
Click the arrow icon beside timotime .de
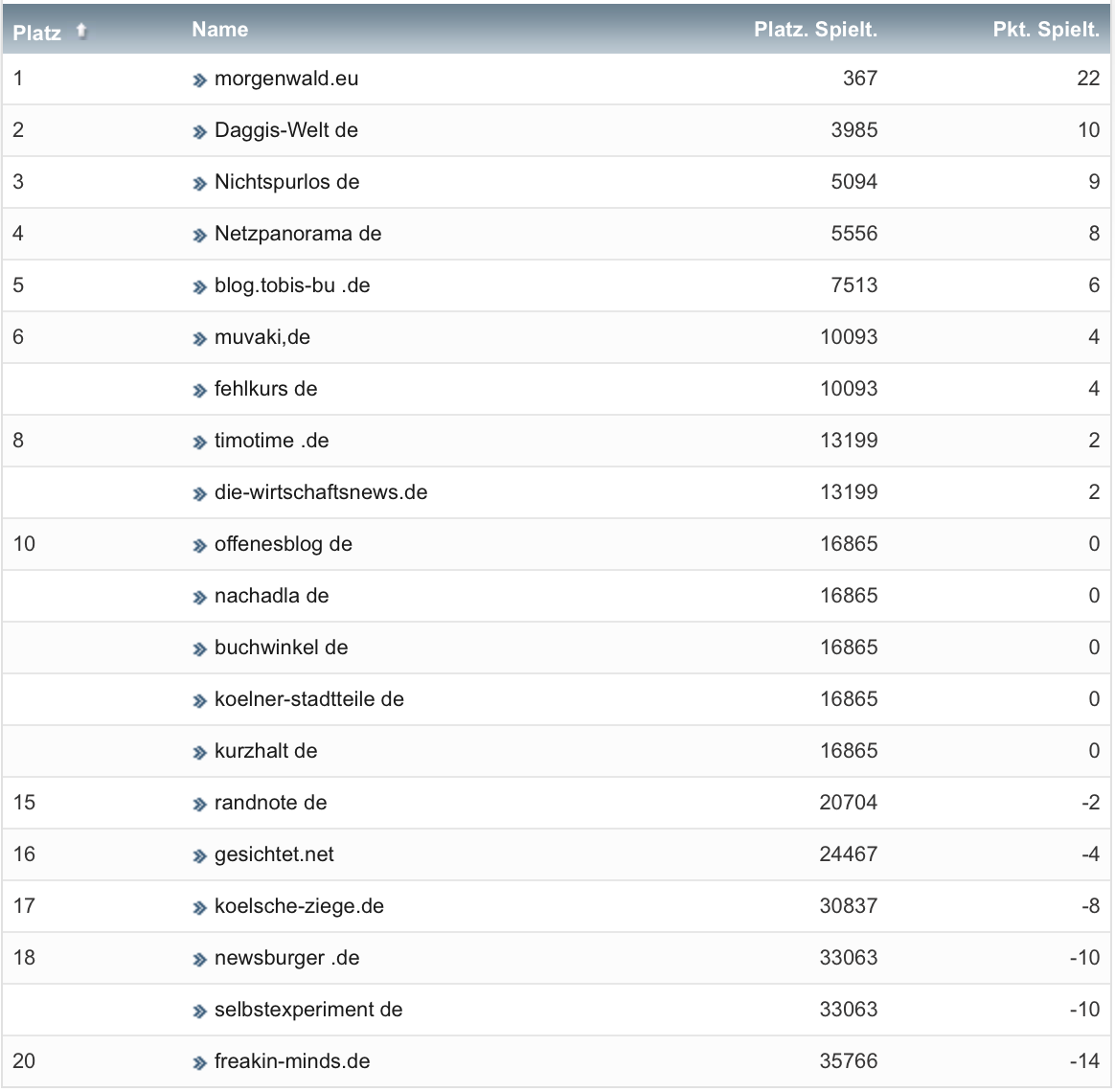pyautogui.click(x=199, y=443)
